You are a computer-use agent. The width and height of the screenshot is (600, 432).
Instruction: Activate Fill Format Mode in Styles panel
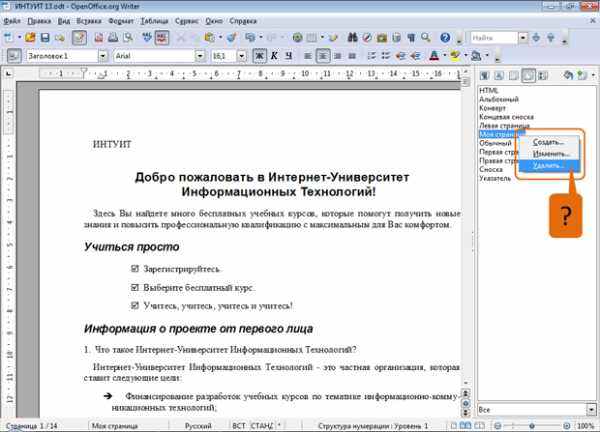tap(568, 75)
